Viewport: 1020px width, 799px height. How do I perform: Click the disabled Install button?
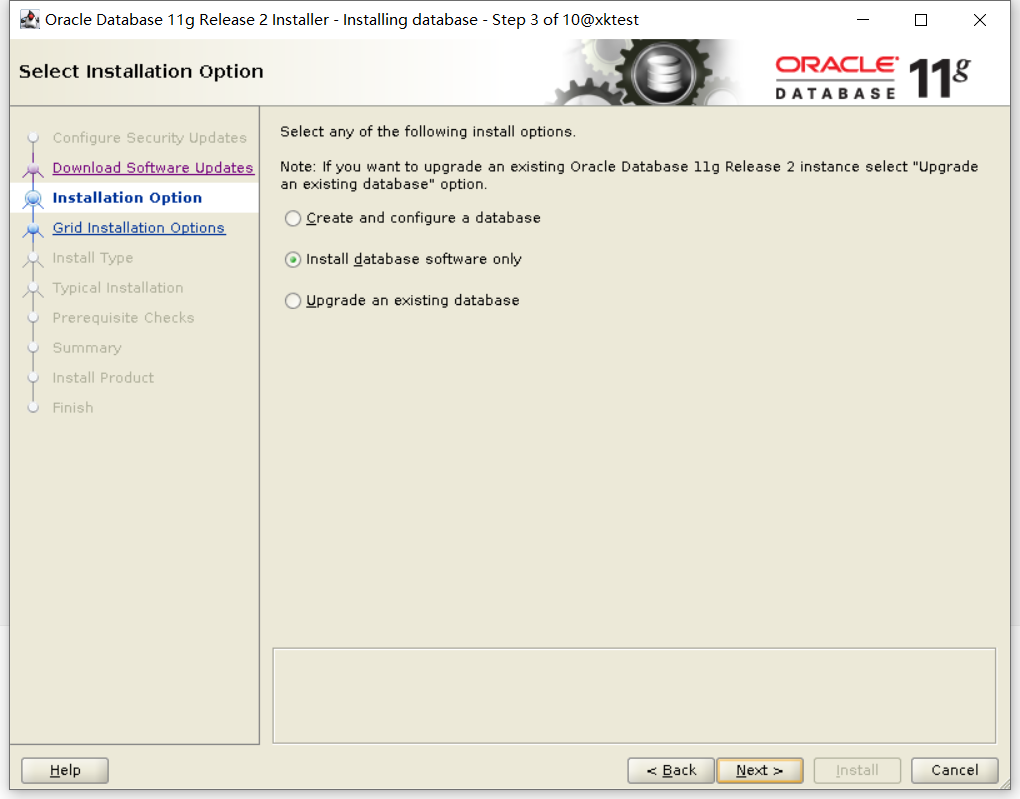tap(857, 770)
